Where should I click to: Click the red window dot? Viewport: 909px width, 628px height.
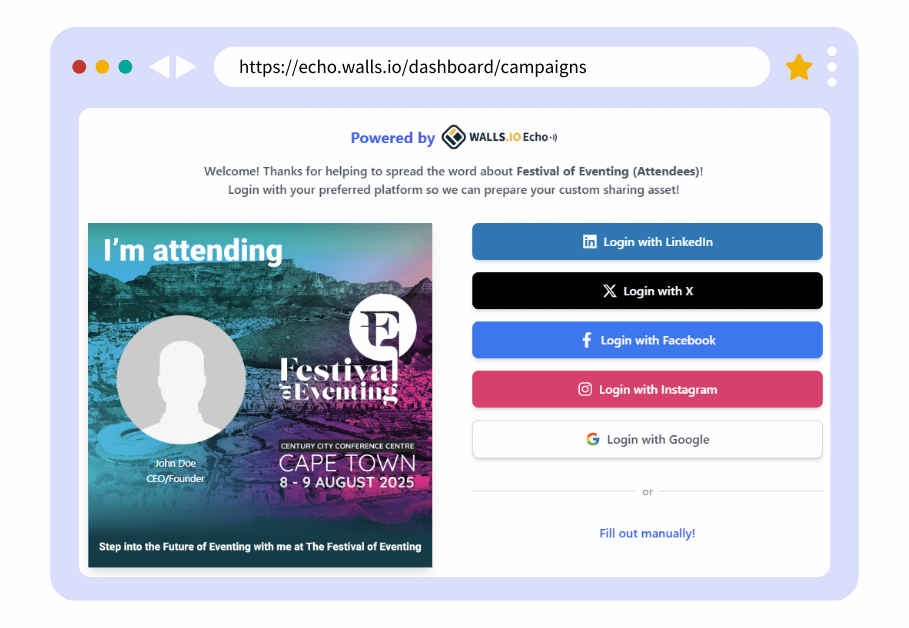[x=79, y=67]
